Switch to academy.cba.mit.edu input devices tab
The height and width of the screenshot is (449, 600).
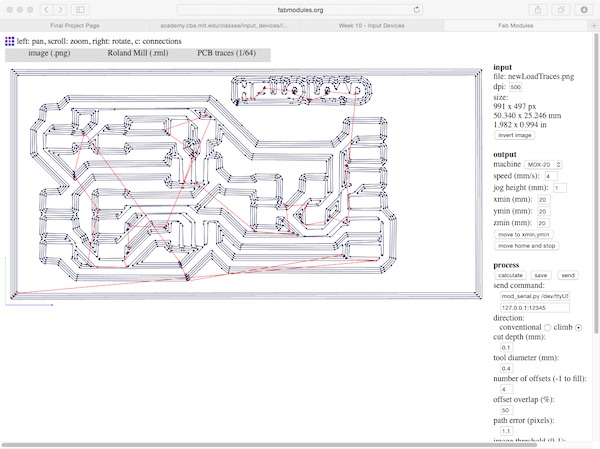[x=224, y=26]
